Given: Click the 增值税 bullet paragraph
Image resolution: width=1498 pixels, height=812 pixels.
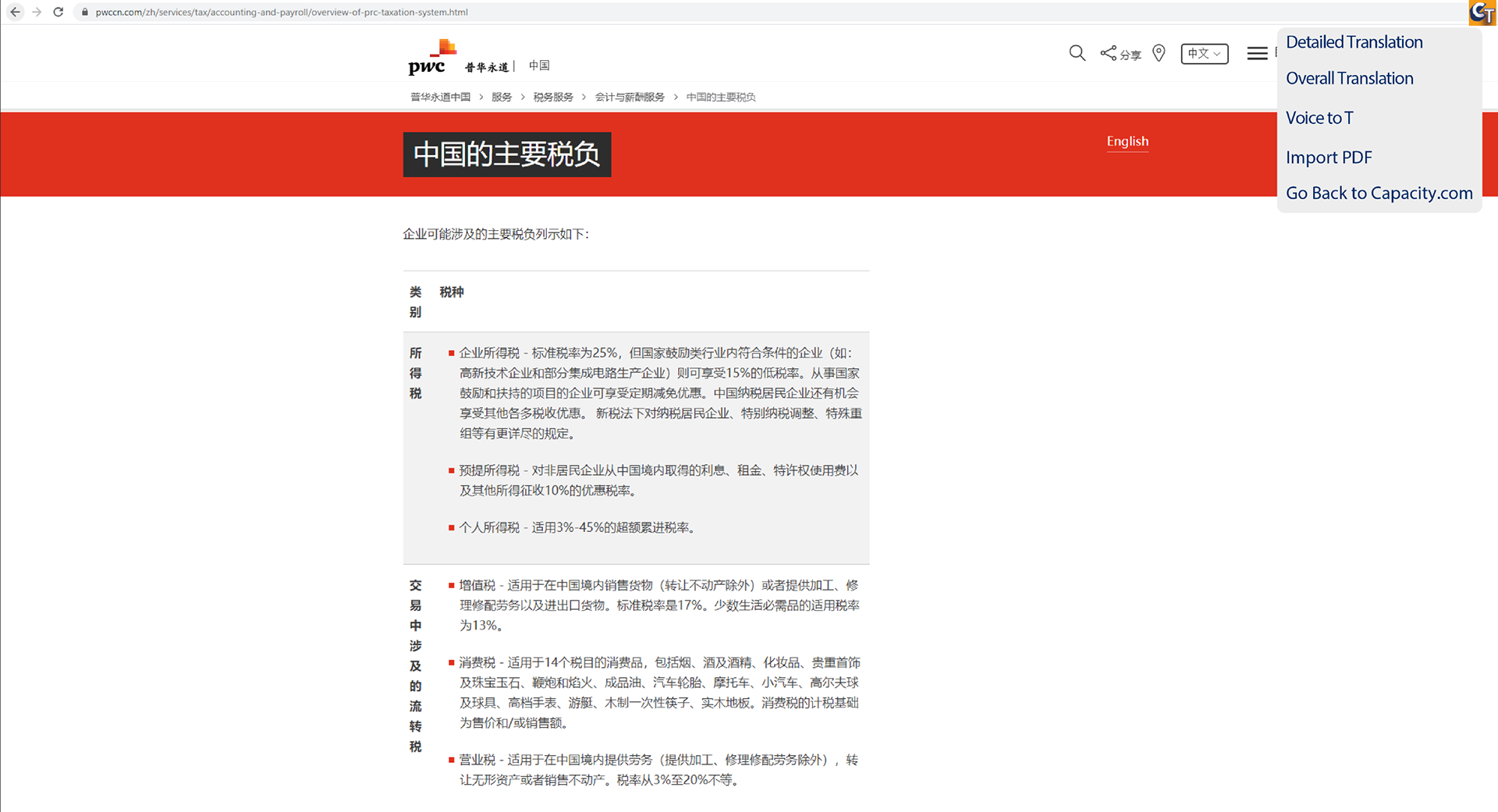Looking at the screenshot, I should coord(659,605).
